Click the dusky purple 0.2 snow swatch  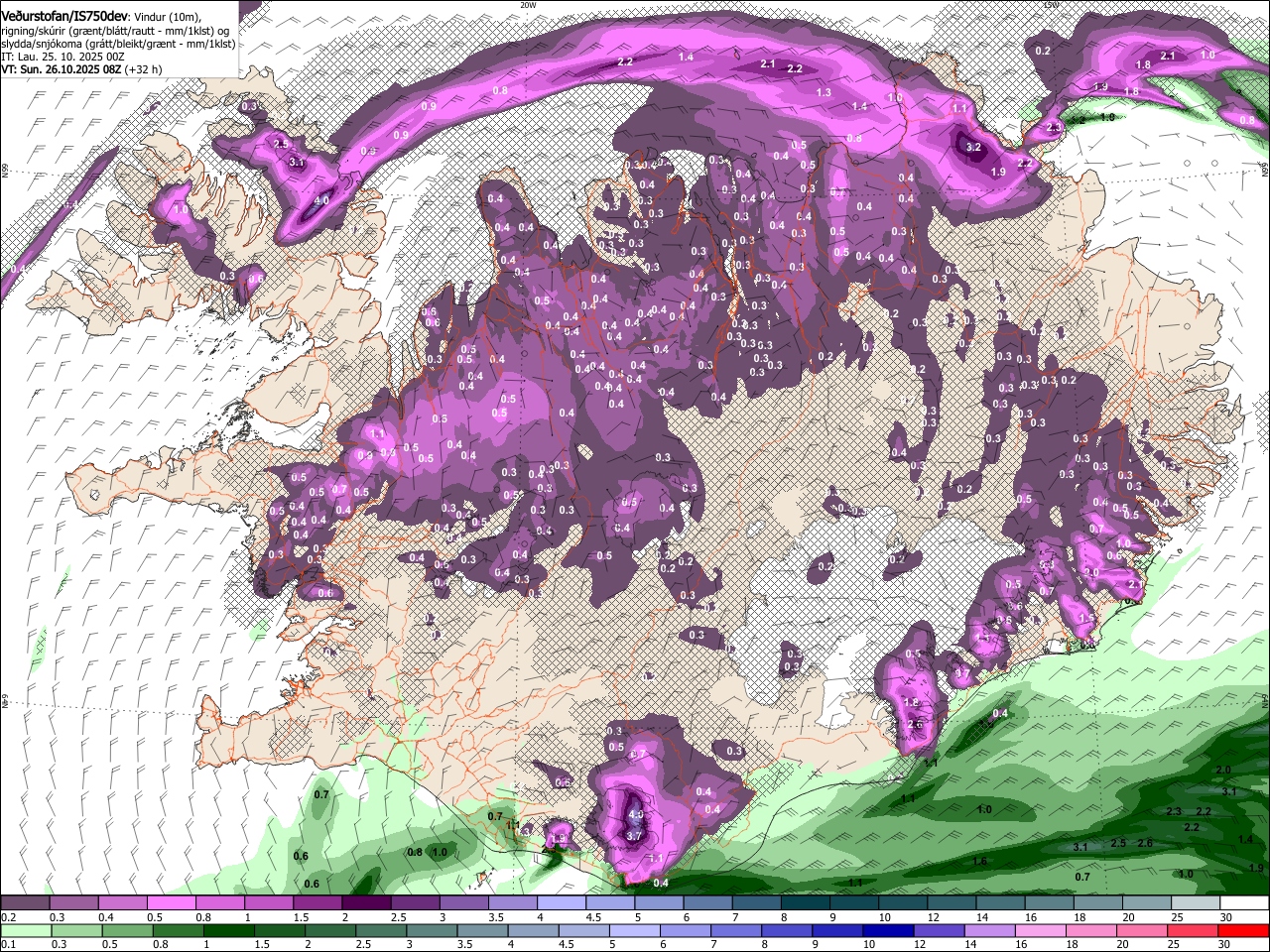click(25, 903)
